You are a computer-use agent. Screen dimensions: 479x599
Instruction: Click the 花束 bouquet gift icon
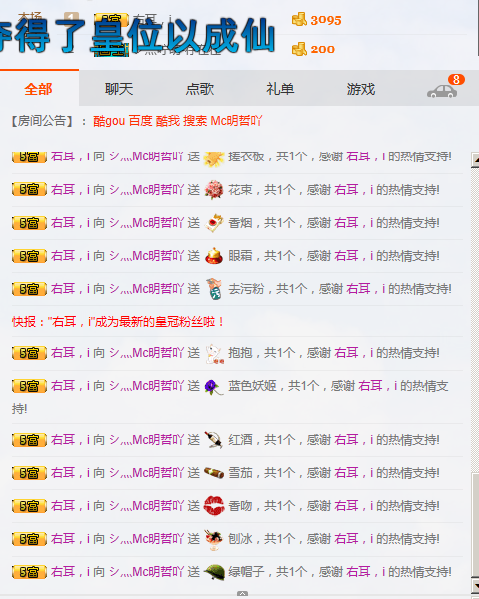click(x=214, y=189)
